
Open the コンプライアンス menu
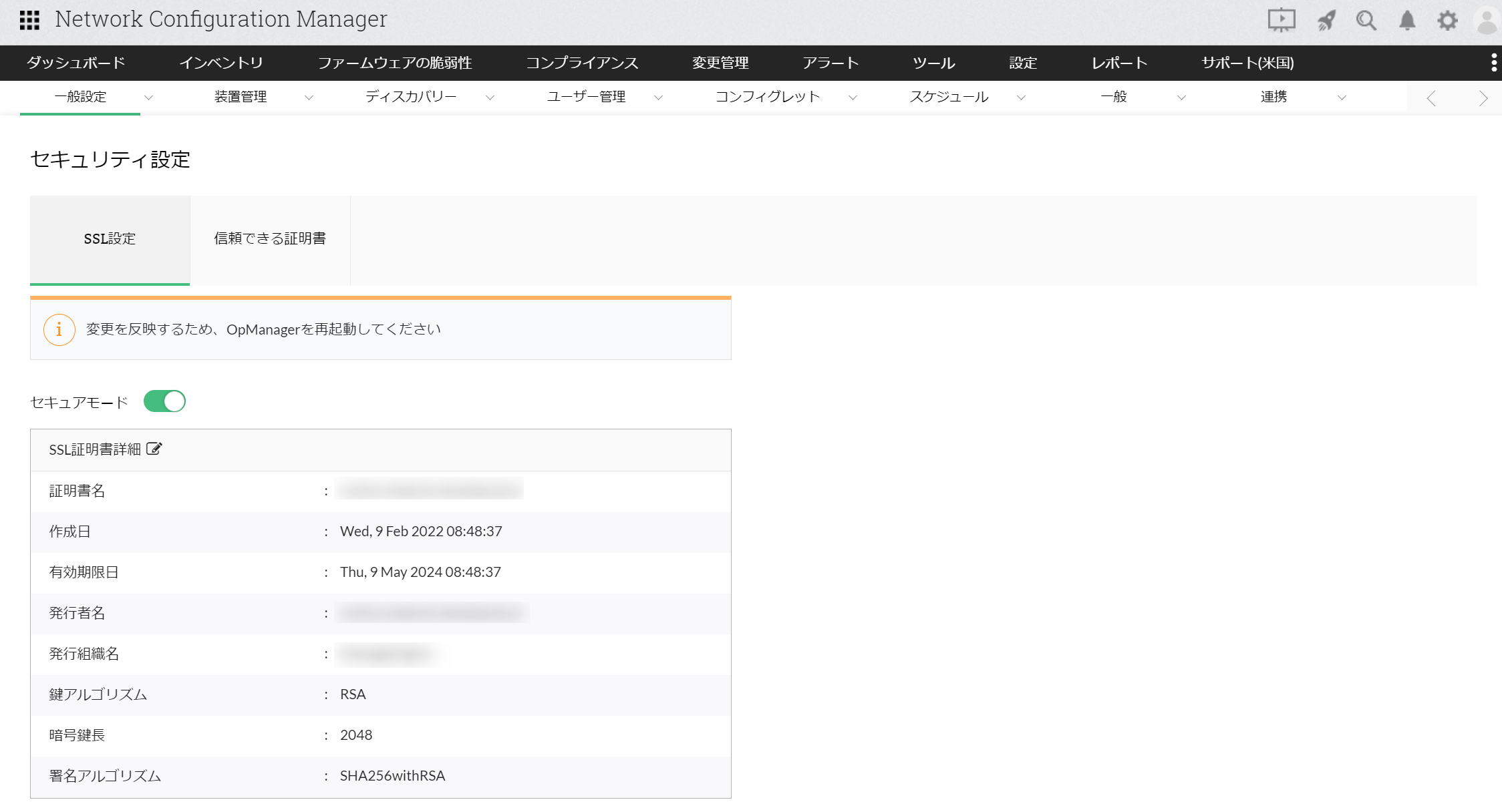coord(582,63)
